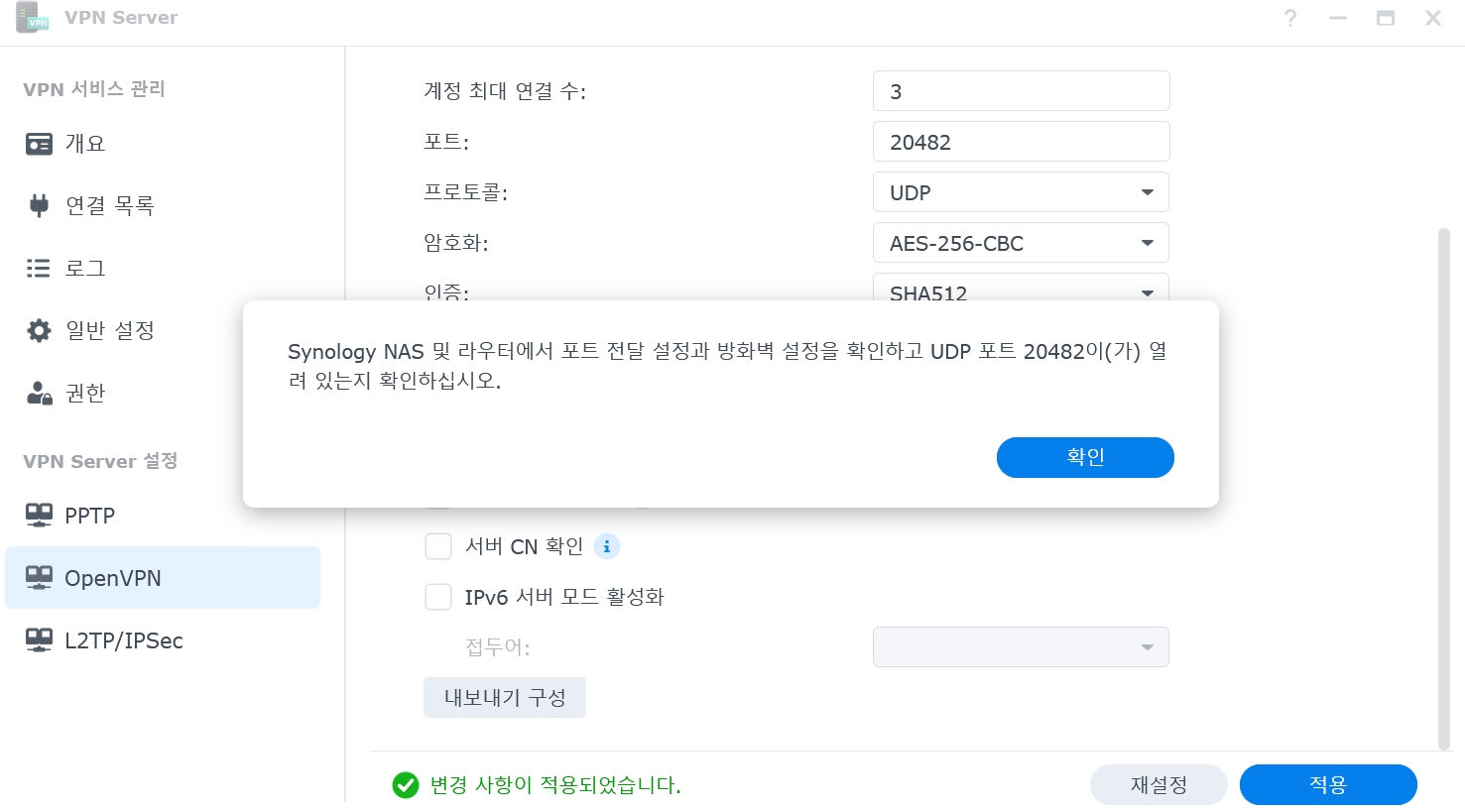
Task: Click the 개요 overview icon
Action: (x=39, y=144)
